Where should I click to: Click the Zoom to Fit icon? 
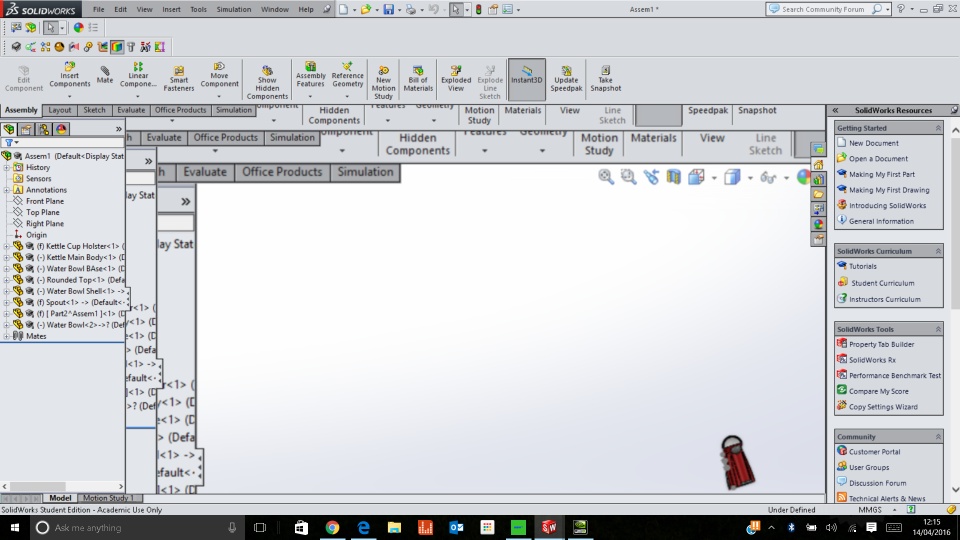click(606, 177)
